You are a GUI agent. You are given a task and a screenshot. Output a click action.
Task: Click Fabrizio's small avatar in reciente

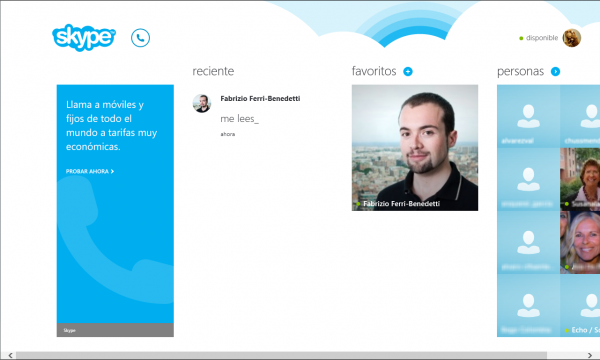coord(202,103)
